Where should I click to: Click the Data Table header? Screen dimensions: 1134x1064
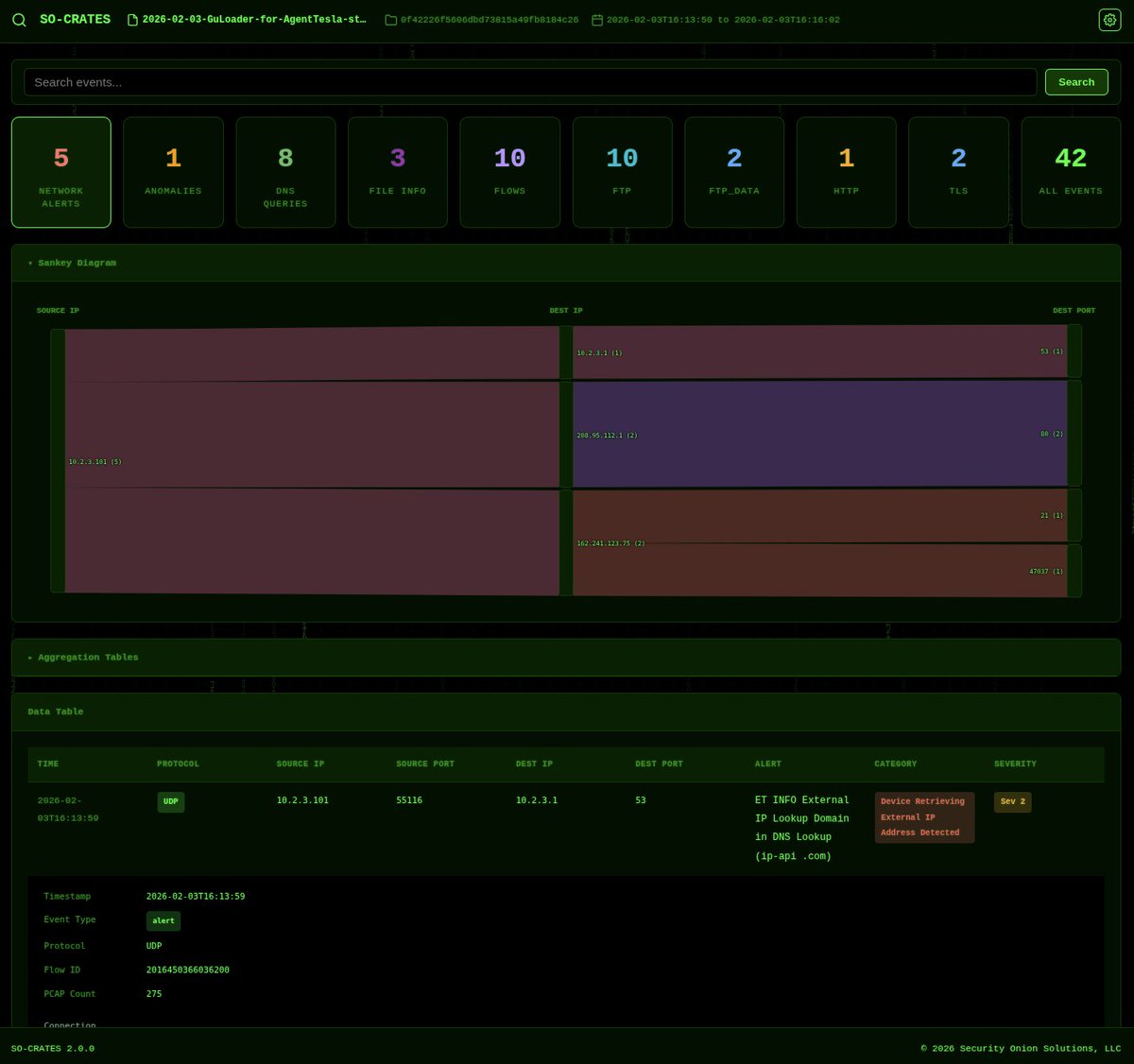[x=566, y=712]
